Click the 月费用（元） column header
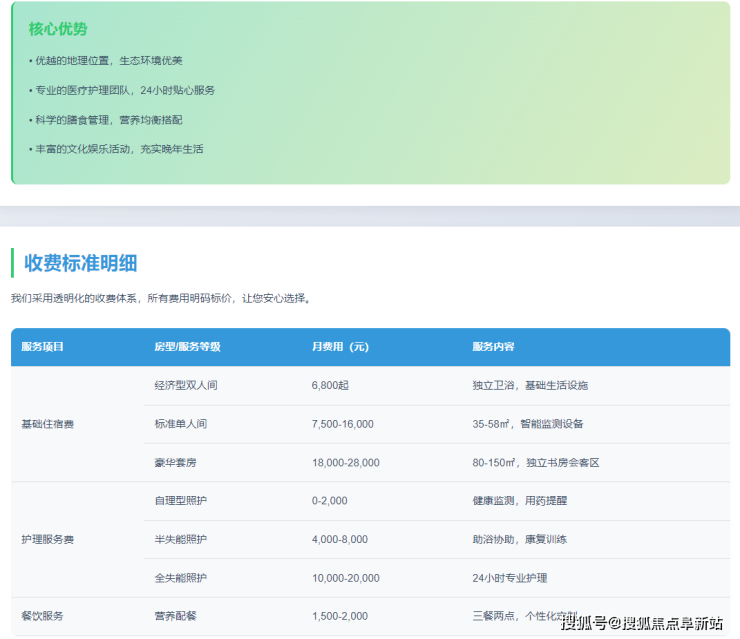 [340, 347]
